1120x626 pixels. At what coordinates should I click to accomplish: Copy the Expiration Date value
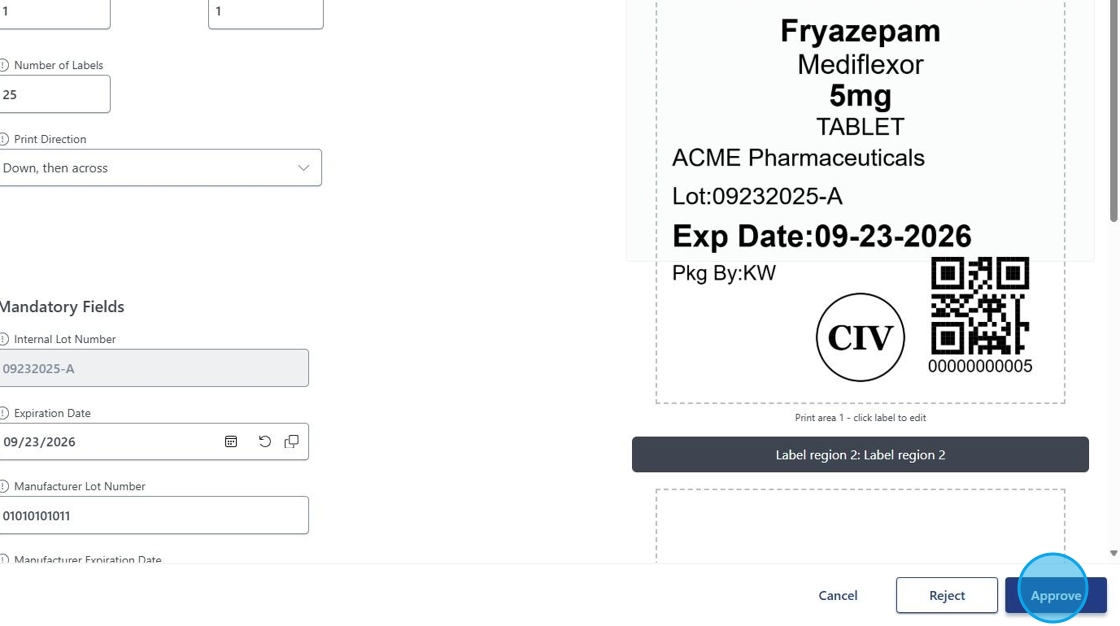click(292, 442)
